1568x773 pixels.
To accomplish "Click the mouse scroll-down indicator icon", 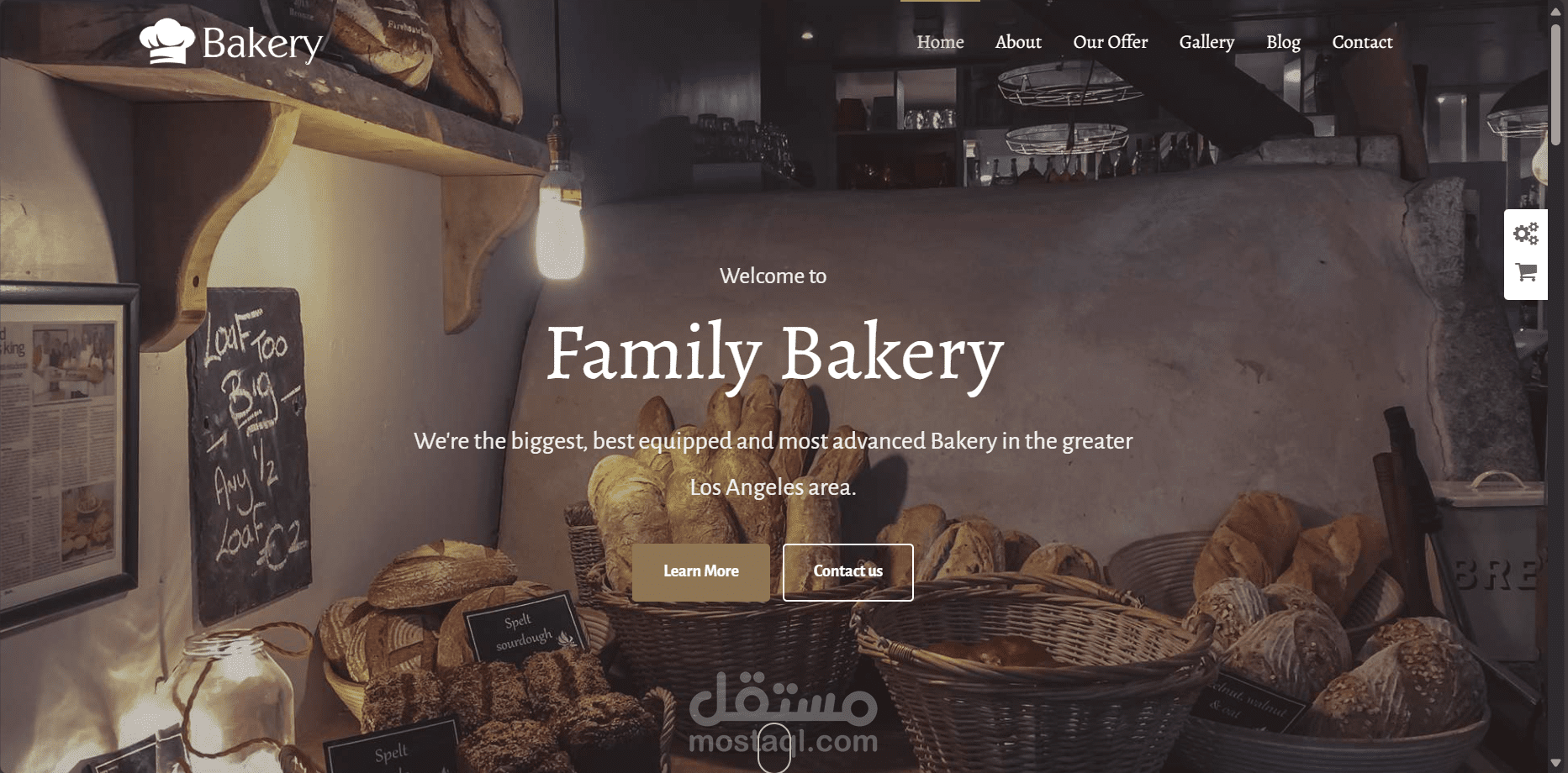I will coord(774,748).
